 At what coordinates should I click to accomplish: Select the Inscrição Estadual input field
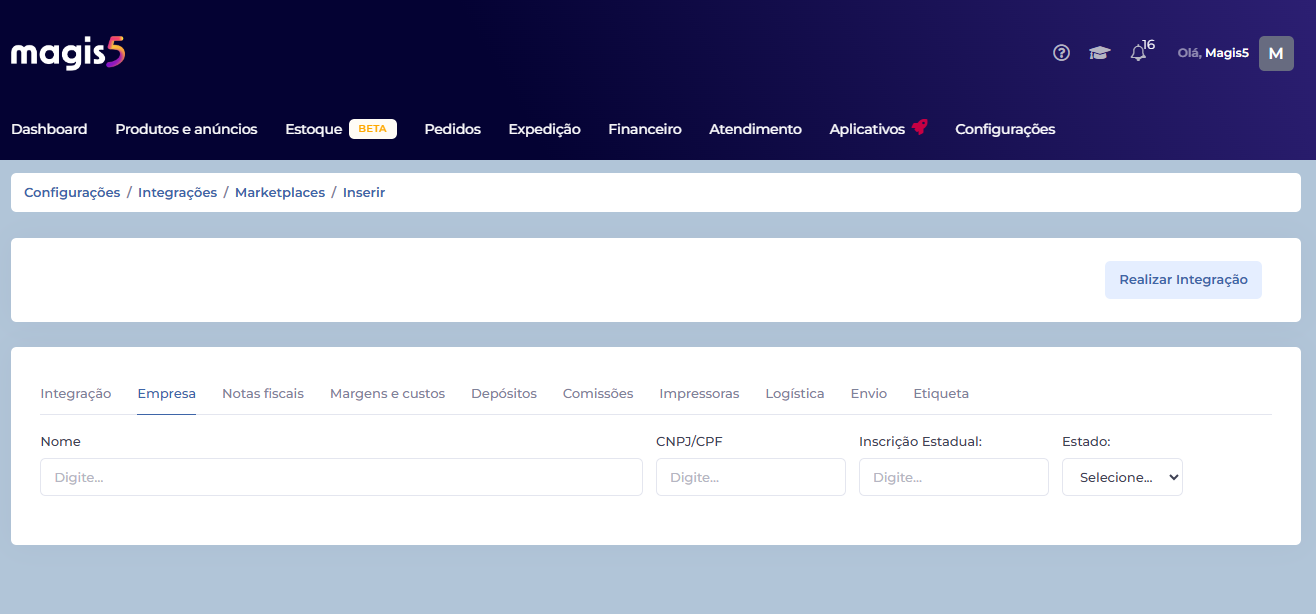point(953,477)
